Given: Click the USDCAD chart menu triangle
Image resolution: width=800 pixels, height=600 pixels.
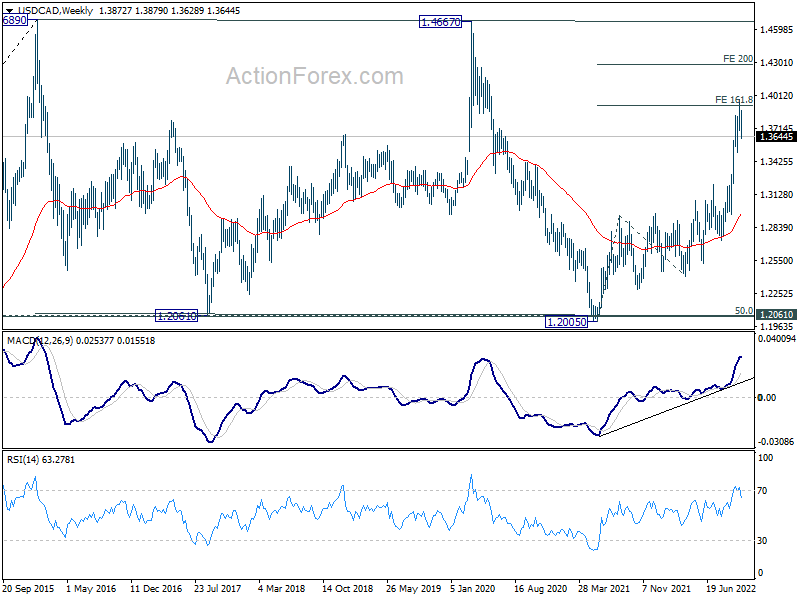Looking at the screenshot, I should (x=9, y=11).
